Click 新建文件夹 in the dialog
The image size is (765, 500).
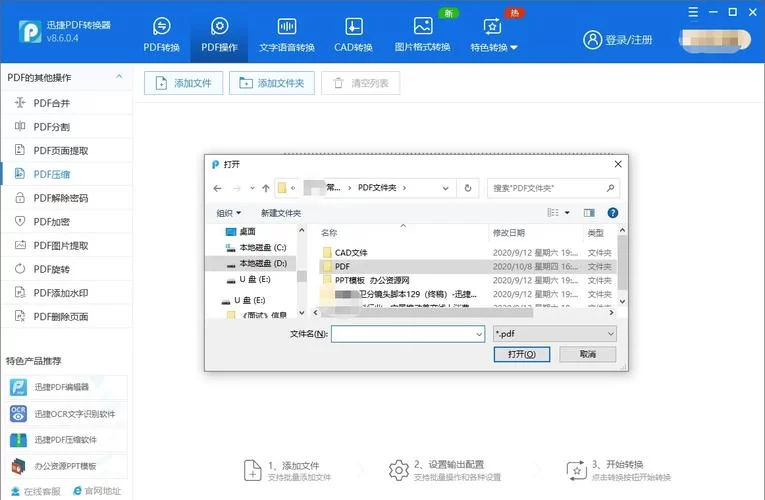pos(281,213)
